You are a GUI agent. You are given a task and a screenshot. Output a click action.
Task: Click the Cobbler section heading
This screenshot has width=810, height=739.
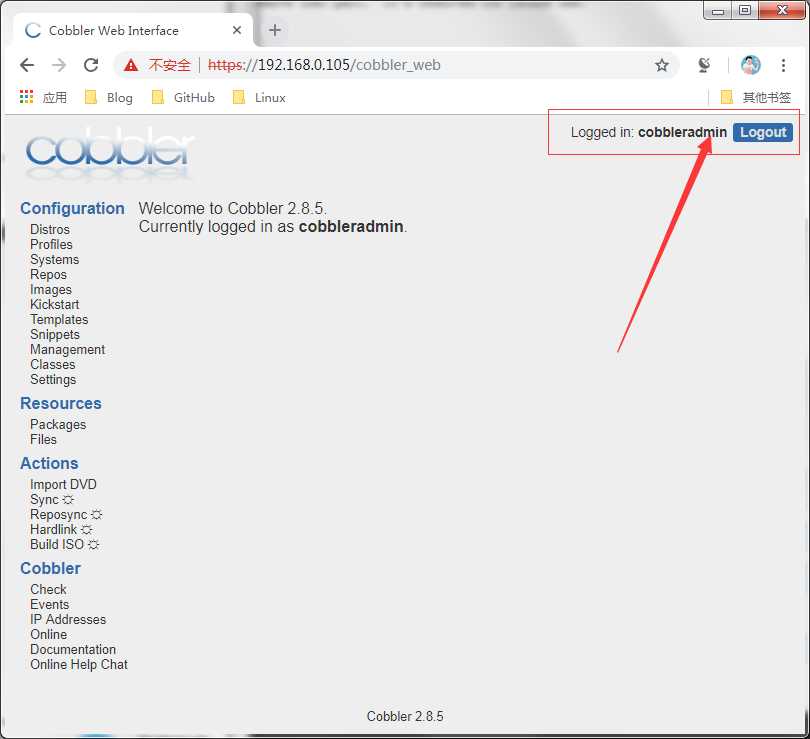tap(50, 568)
